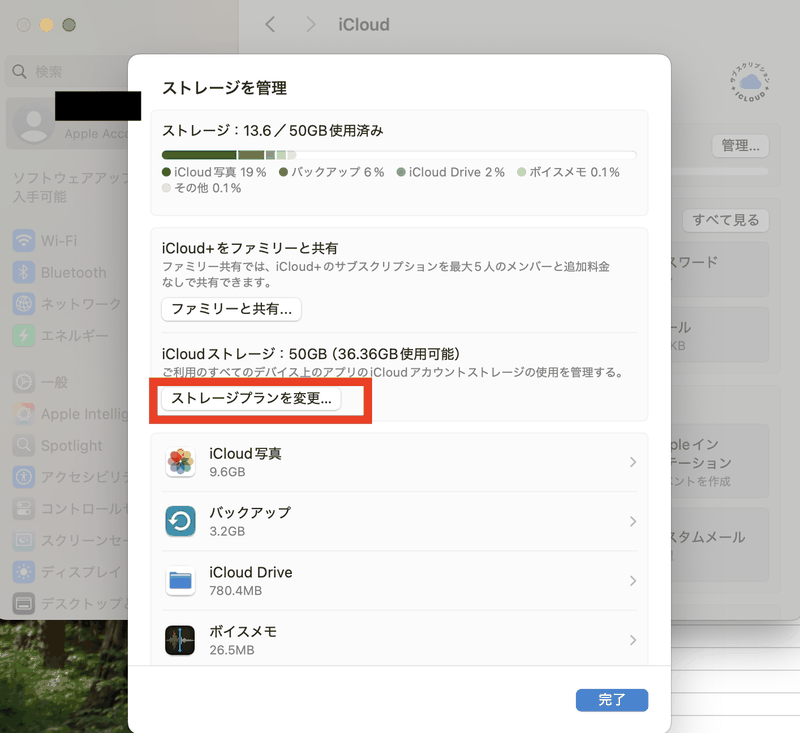
Task: Expand the iCloud写真 row chevron
Action: pos(633,462)
